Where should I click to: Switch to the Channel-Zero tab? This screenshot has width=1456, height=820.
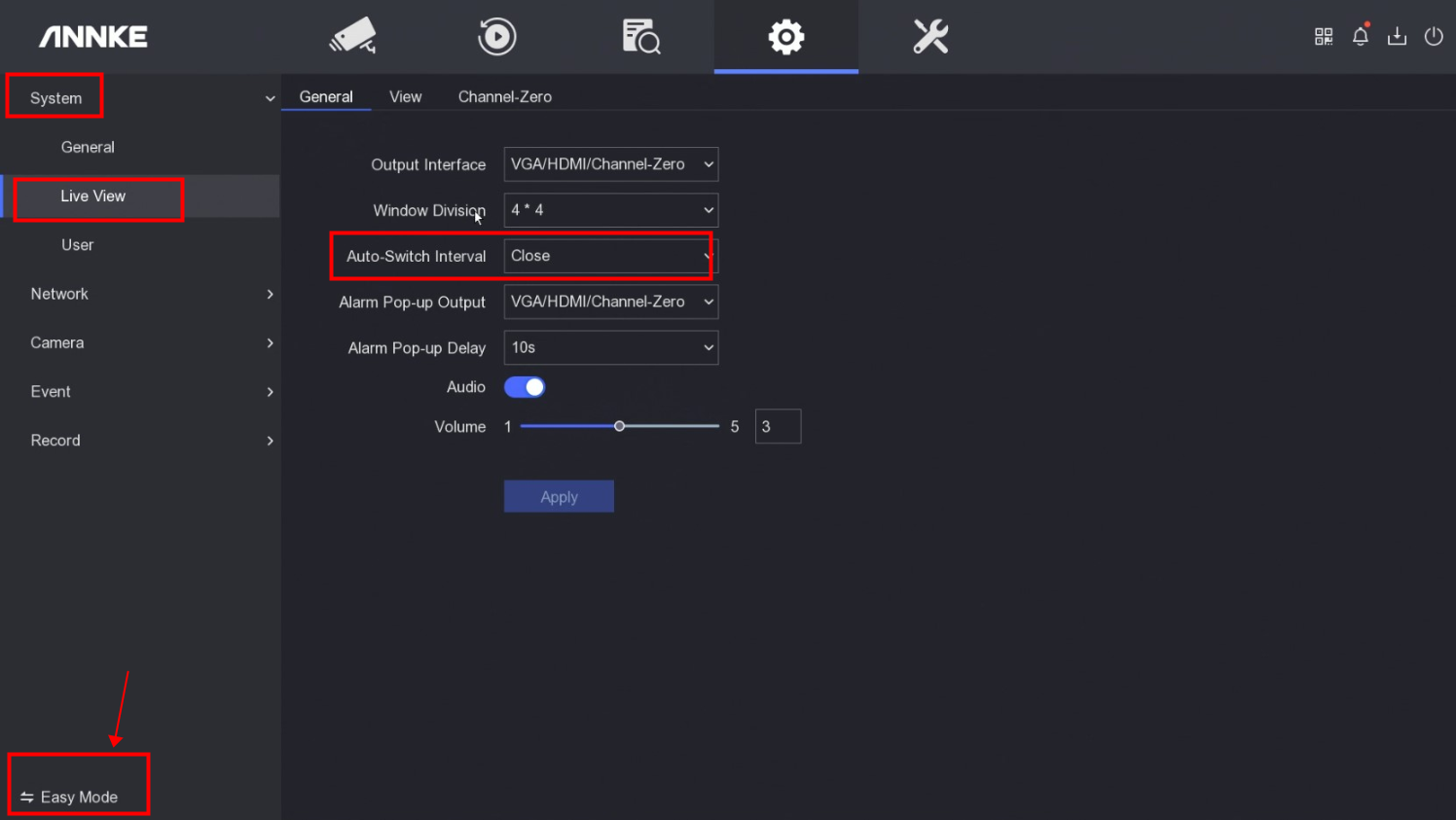pos(505,96)
